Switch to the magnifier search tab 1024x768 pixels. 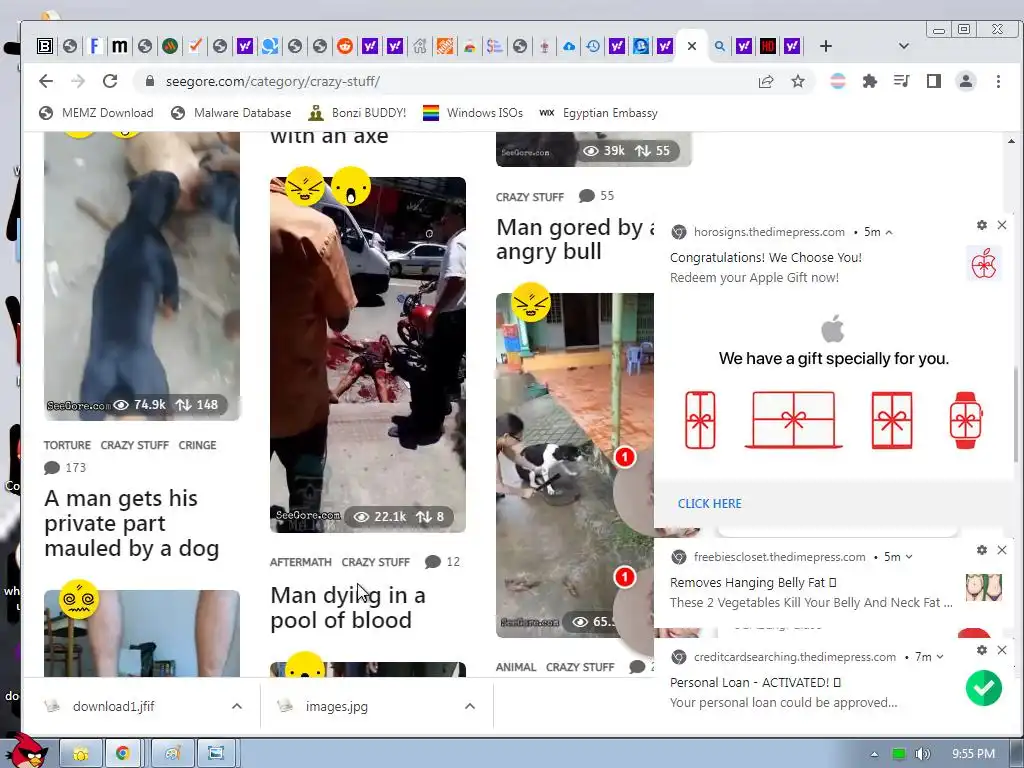coord(719,46)
